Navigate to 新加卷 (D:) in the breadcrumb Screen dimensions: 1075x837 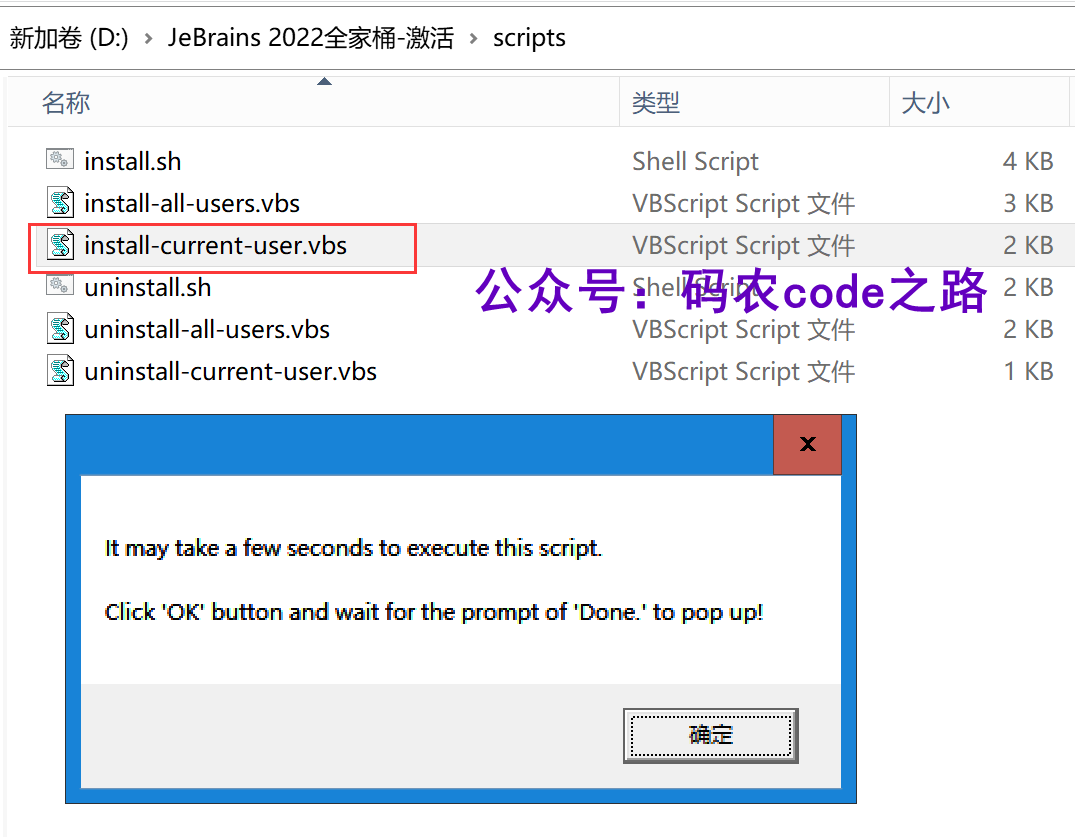[x=69, y=38]
